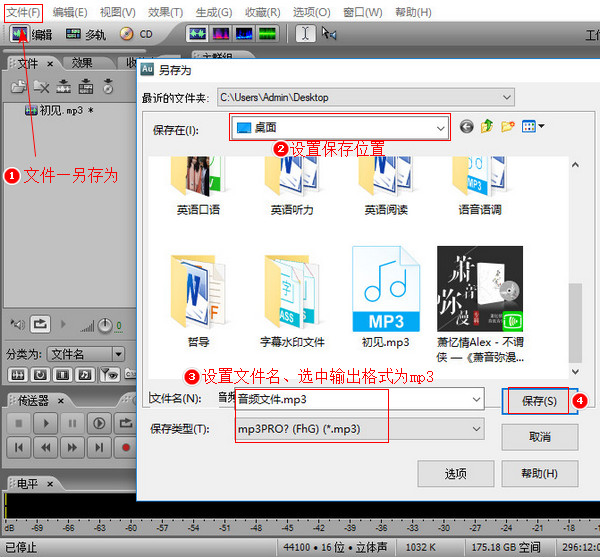Open the 文件(F) menu
Viewport: 600px width, 557px height.
point(23,12)
